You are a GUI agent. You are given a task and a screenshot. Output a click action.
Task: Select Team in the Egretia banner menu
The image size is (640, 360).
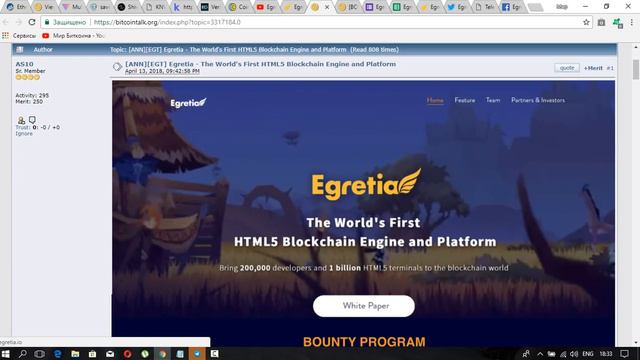[493, 100]
